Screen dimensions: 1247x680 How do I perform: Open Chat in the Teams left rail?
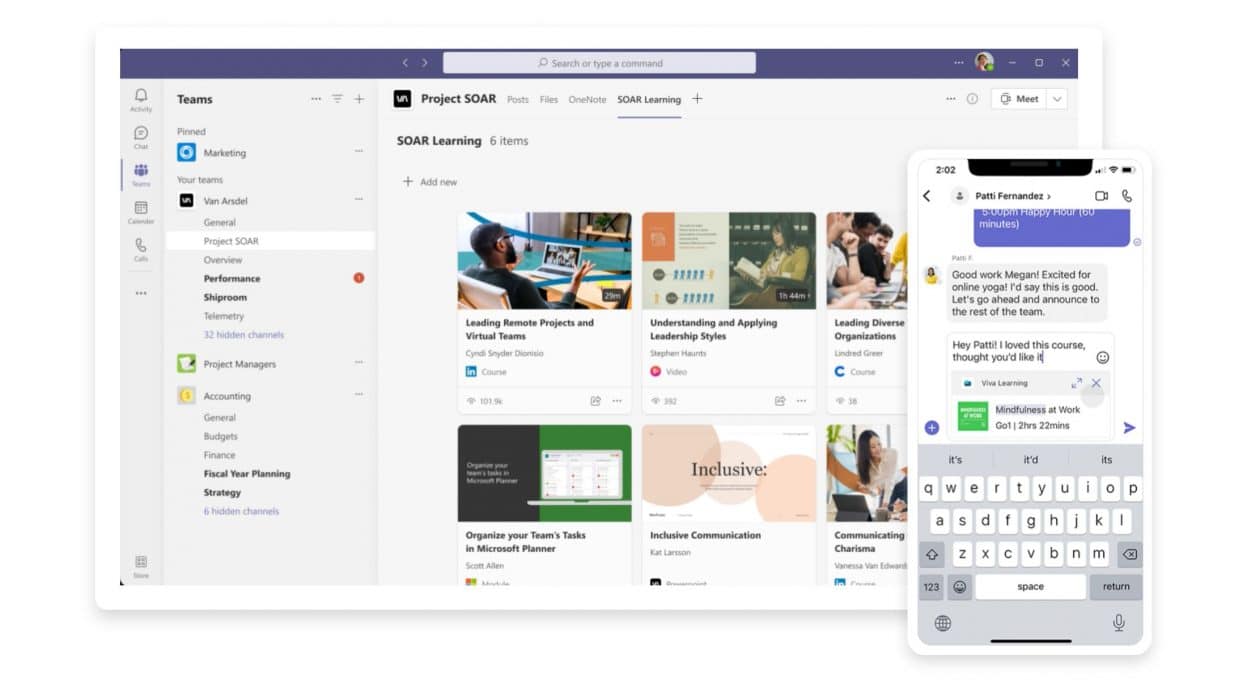141,137
